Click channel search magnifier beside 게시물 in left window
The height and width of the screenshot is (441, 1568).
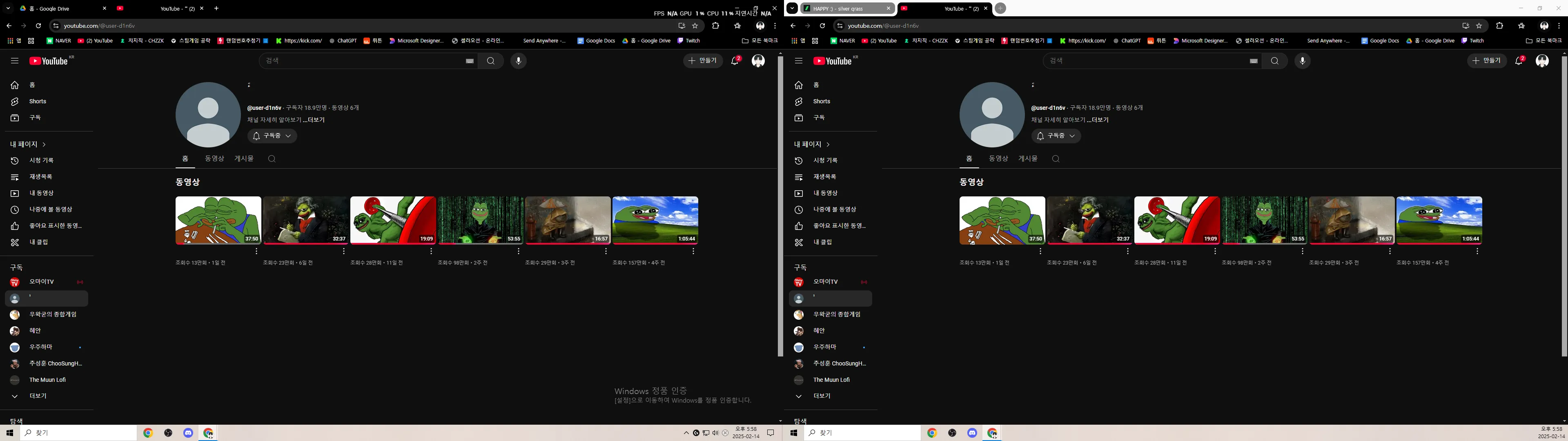[272, 158]
